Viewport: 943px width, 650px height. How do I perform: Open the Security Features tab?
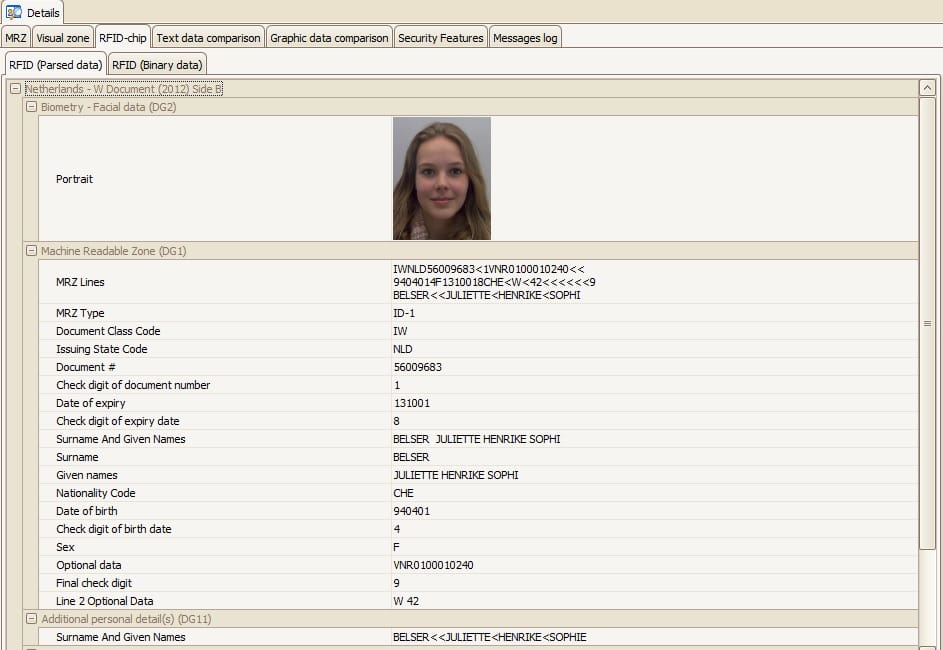[440, 38]
